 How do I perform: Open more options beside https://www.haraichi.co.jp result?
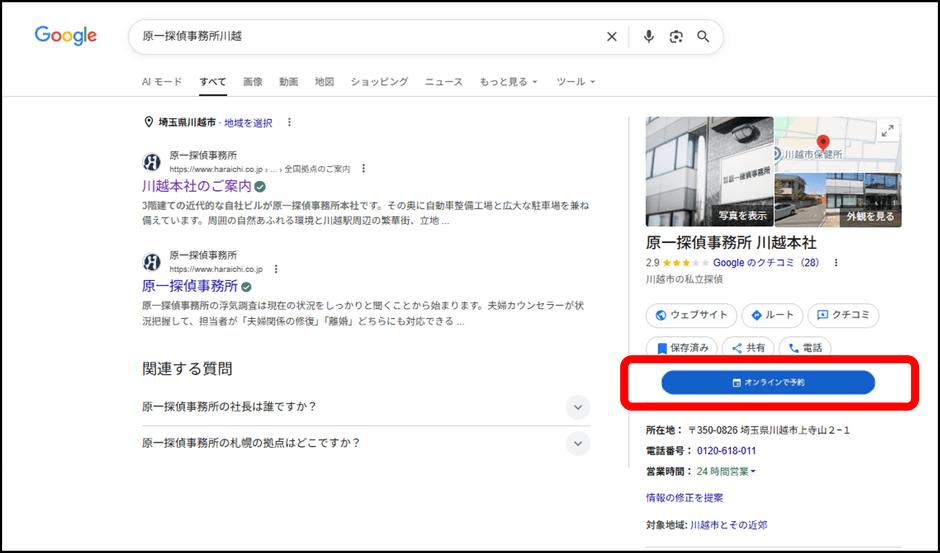(276, 269)
